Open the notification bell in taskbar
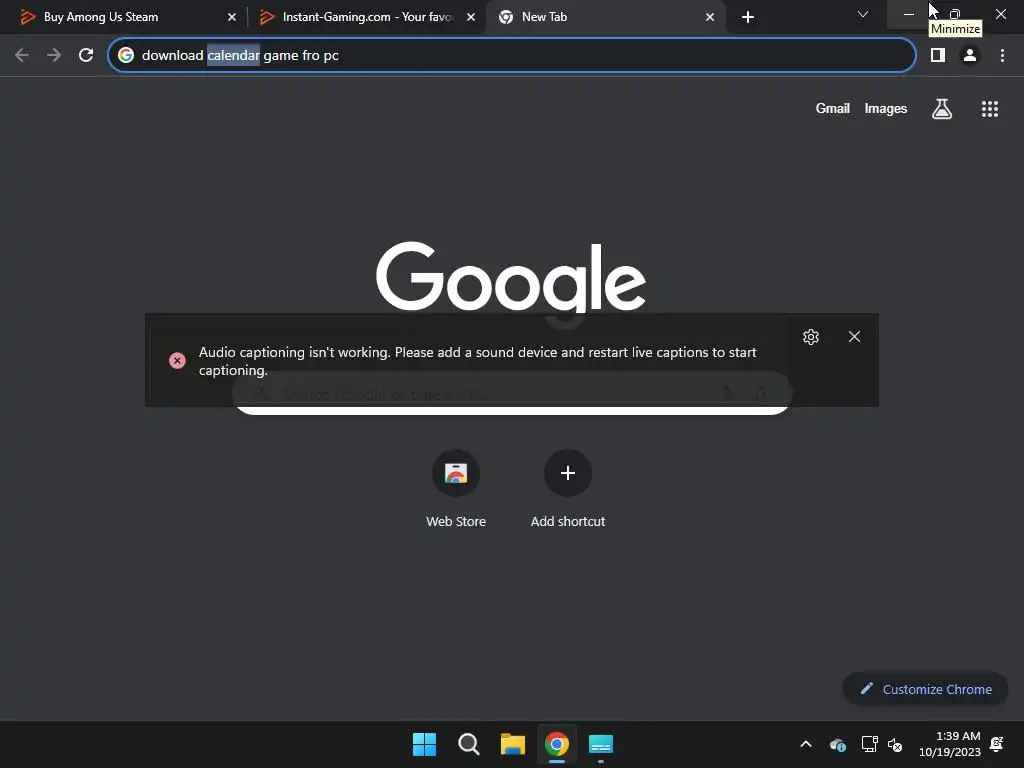 point(997,744)
